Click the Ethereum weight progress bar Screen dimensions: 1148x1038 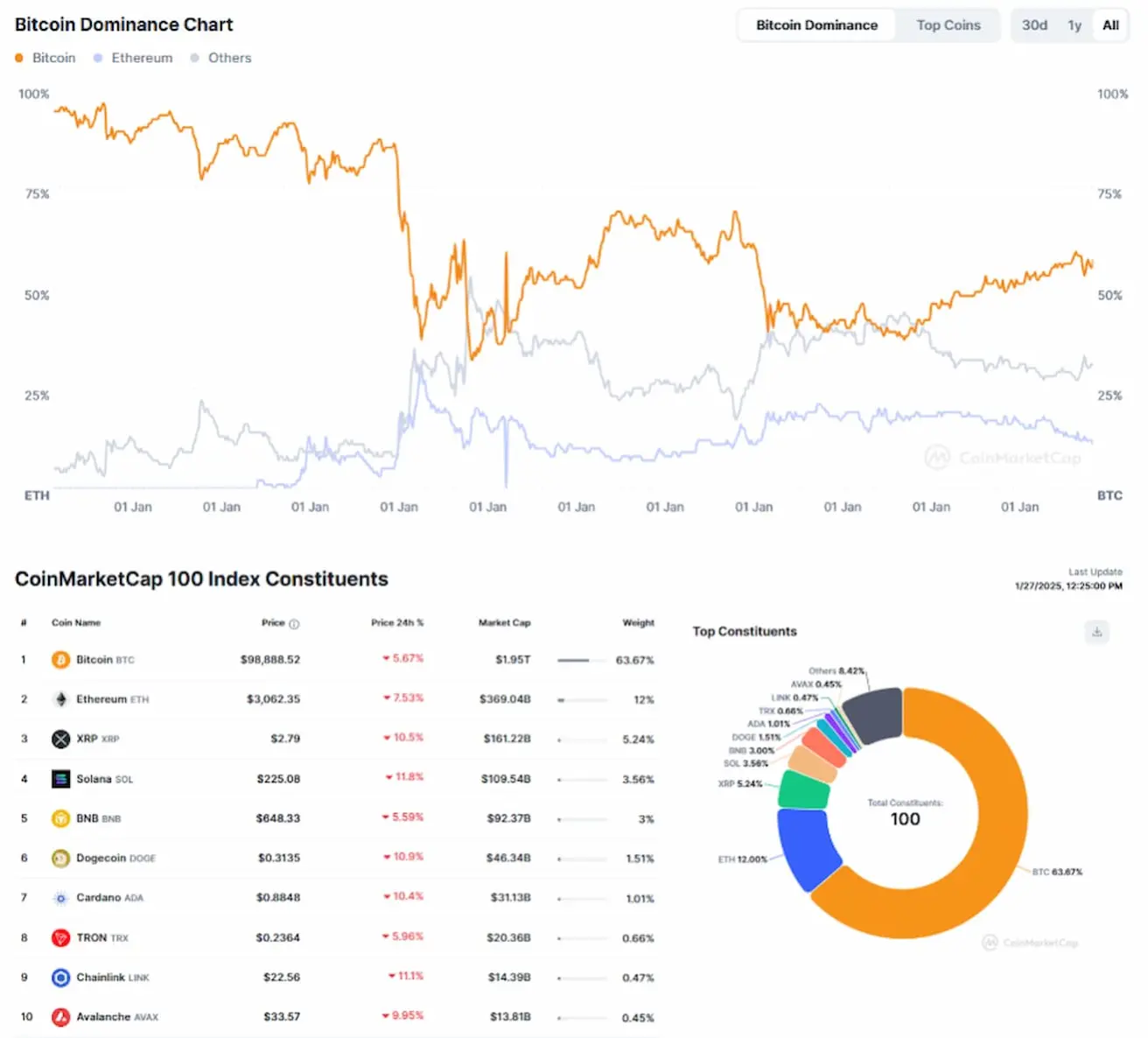click(x=582, y=700)
